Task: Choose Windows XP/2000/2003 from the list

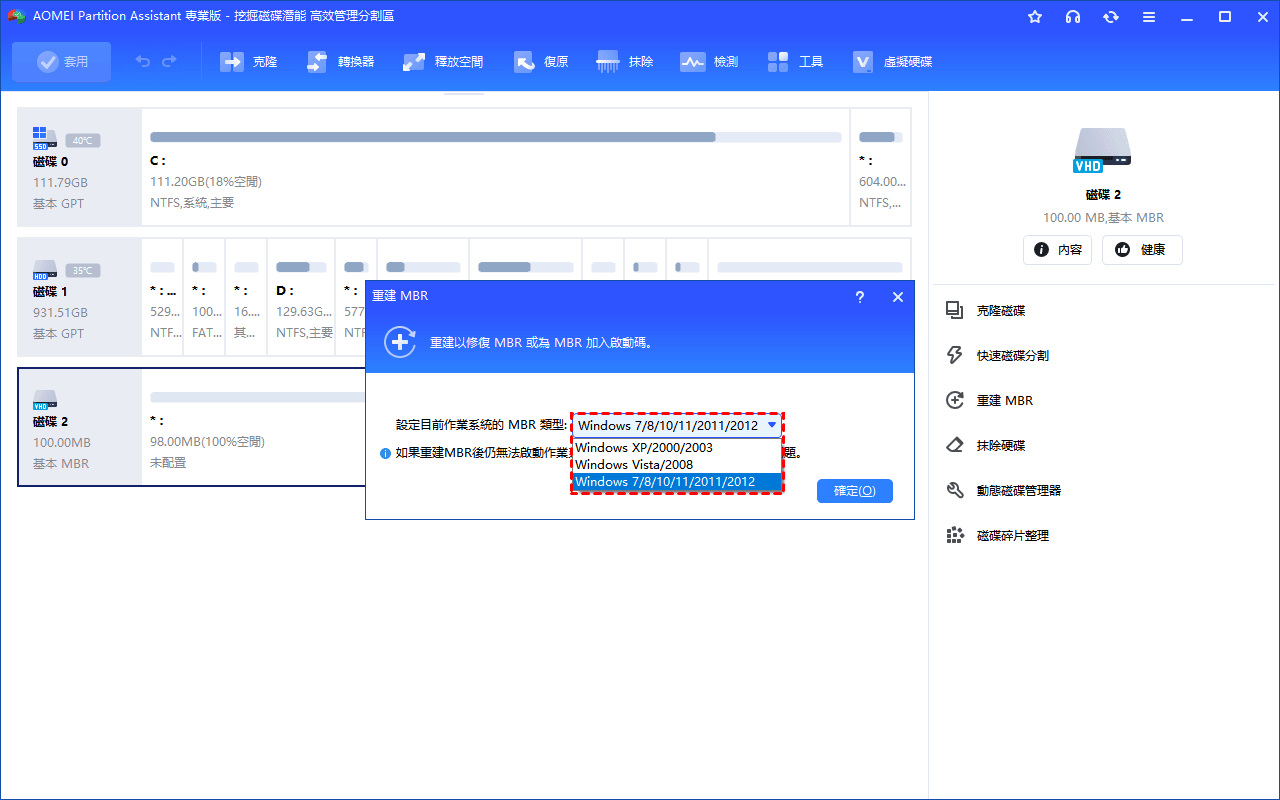Action: point(644,448)
